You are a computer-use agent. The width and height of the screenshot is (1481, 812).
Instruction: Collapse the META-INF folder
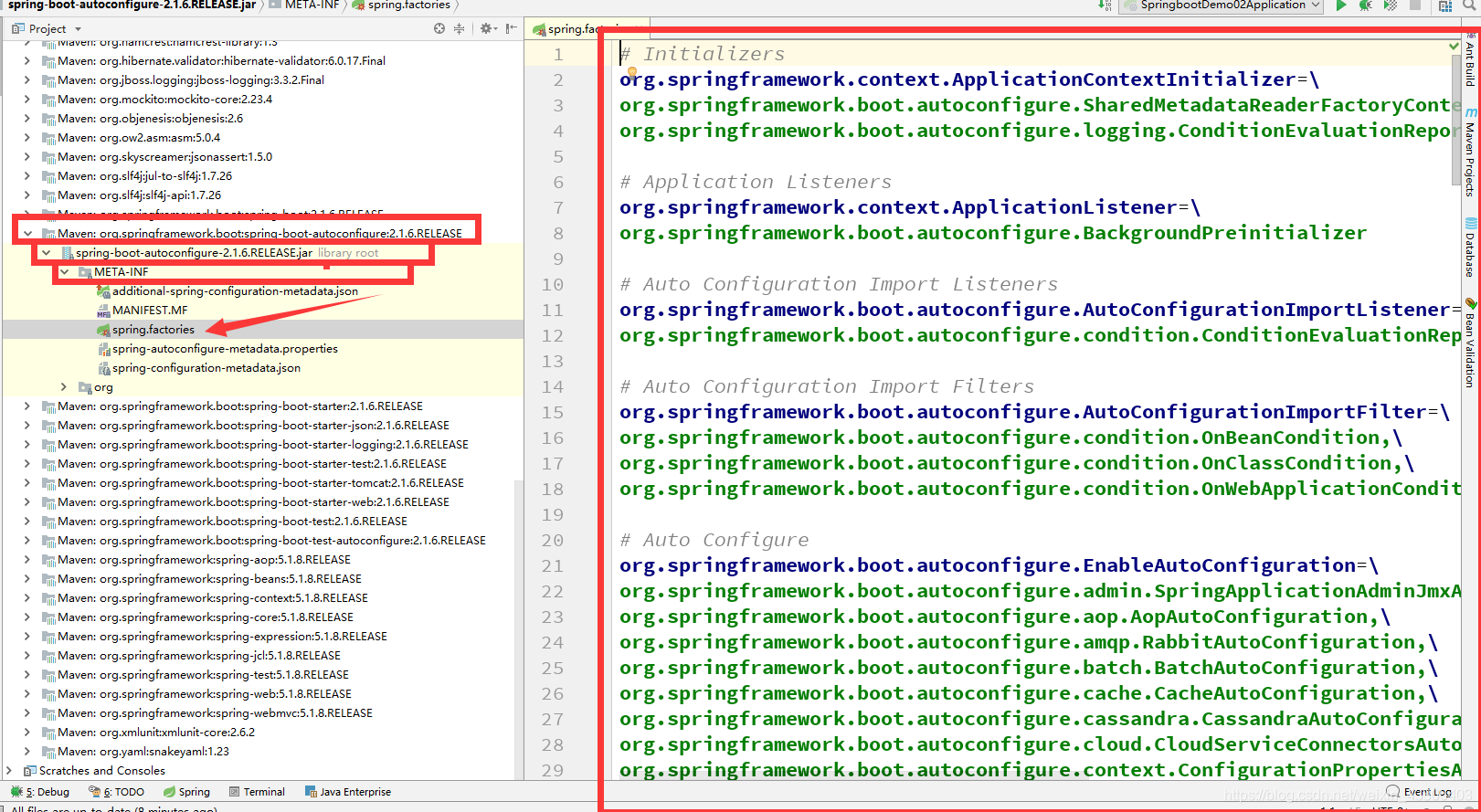tap(64, 272)
